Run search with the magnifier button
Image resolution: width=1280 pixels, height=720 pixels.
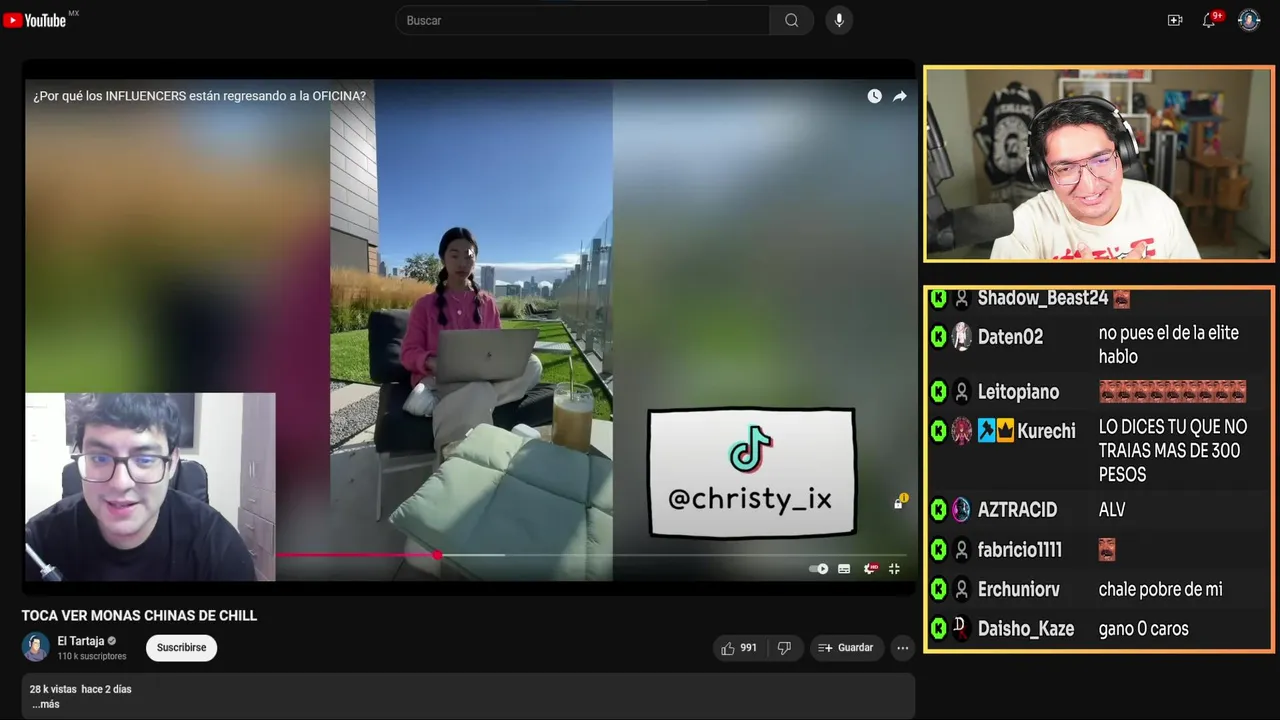click(x=791, y=20)
